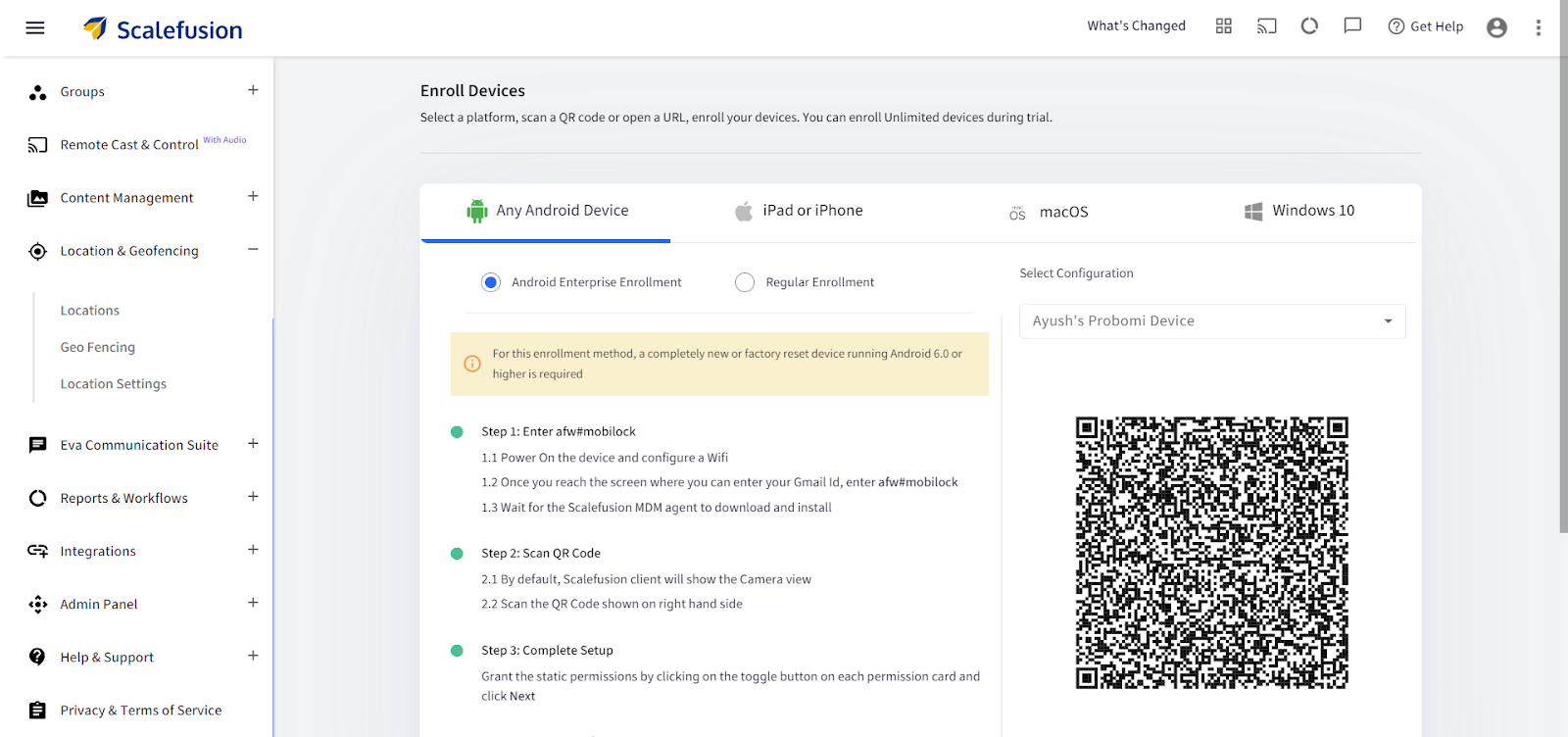Click the Step 2: Scan QR Code text
Viewport: 1568px width, 737px height.
click(541, 554)
